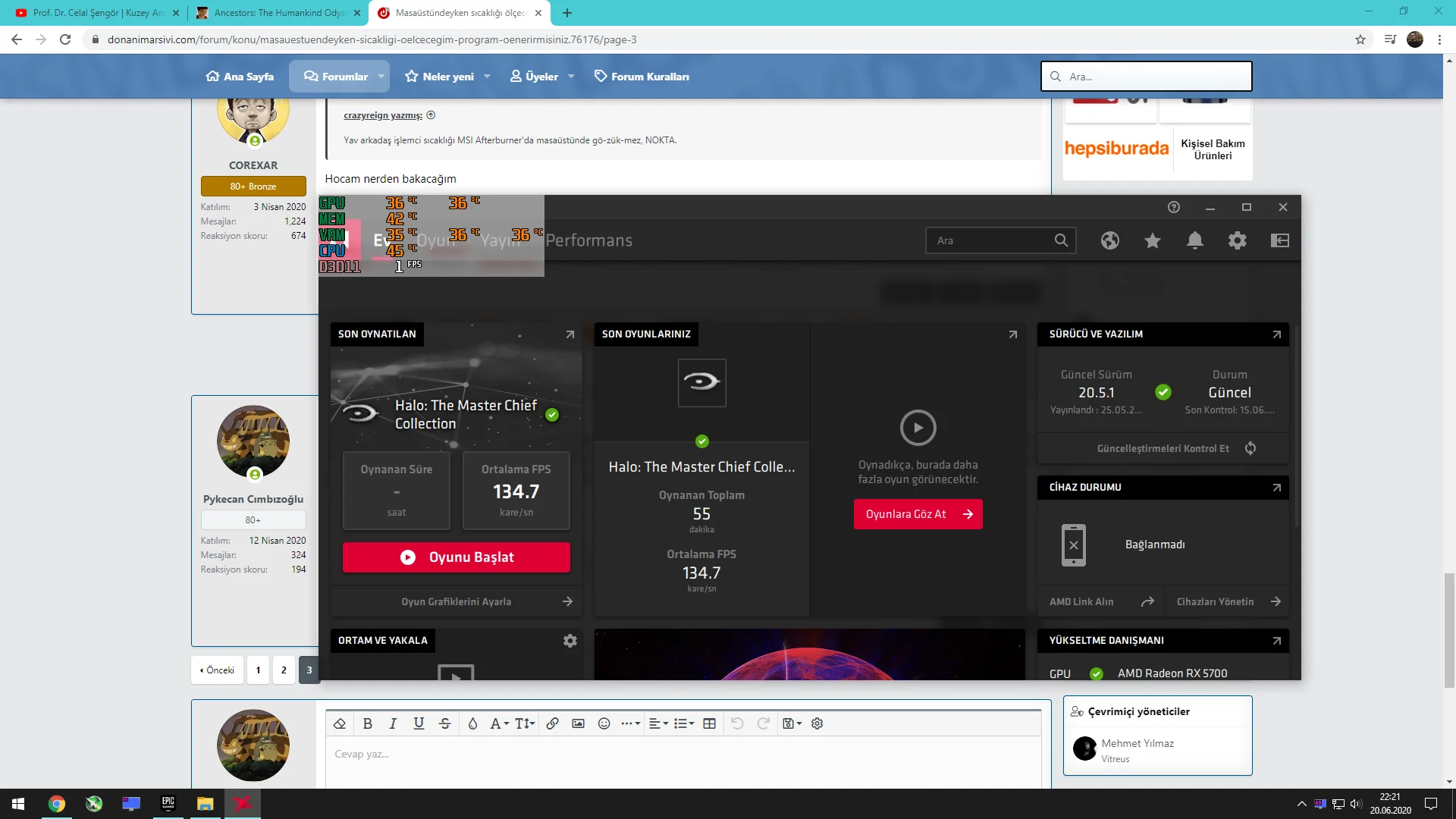Image resolution: width=1456 pixels, height=819 pixels.
Task: Toggle underline formatting in reply editor
Action: click(x=419, y=723)
